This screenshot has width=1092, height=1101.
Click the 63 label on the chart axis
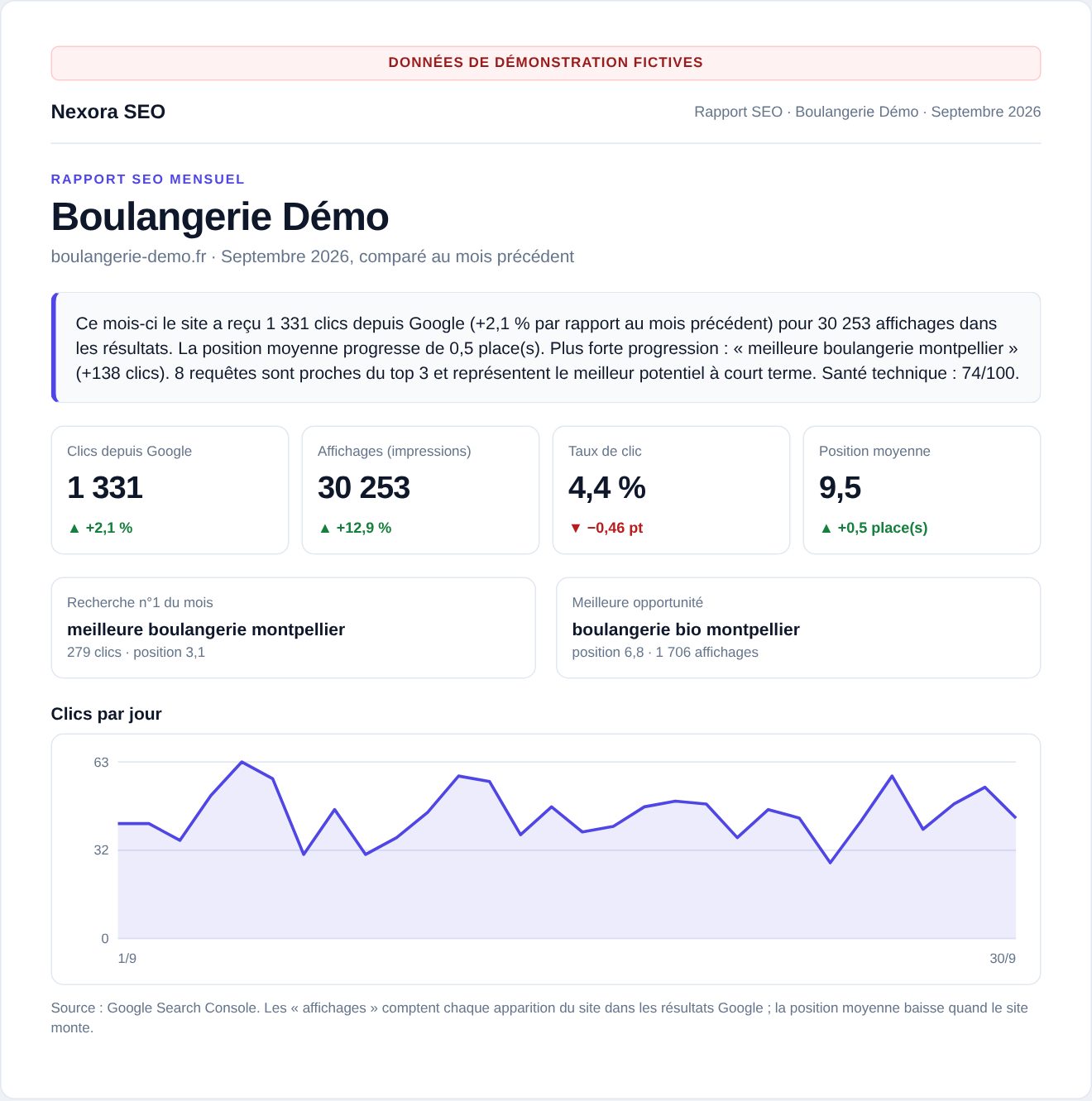point(101,762)
